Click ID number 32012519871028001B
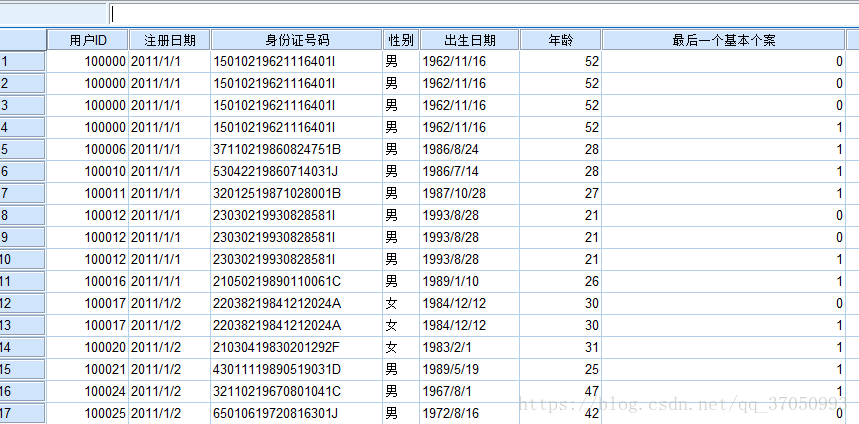 [296, 193]
